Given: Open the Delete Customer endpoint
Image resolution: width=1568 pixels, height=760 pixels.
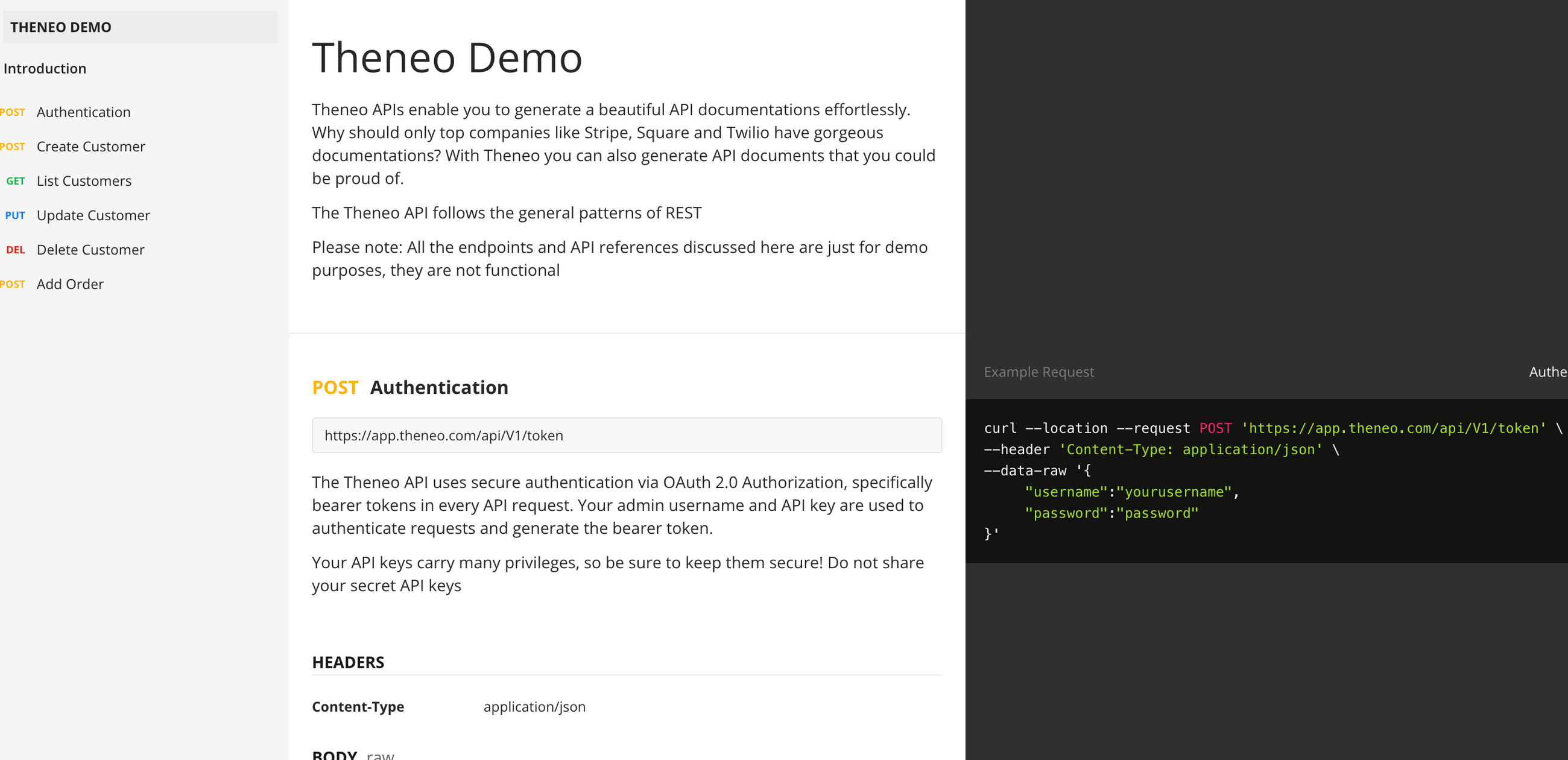Looking at the screenshot, I should click(x=90, y=250).
